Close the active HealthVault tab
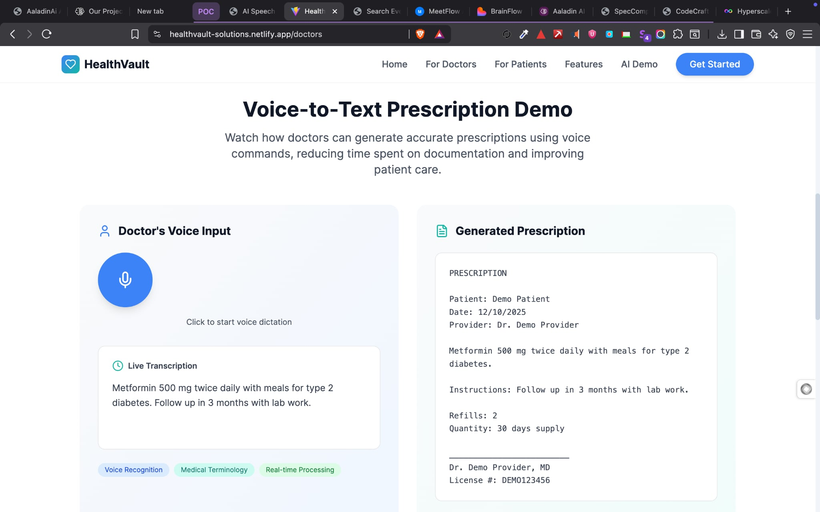This screenshot has width=820, height=512. click(335, 11)
